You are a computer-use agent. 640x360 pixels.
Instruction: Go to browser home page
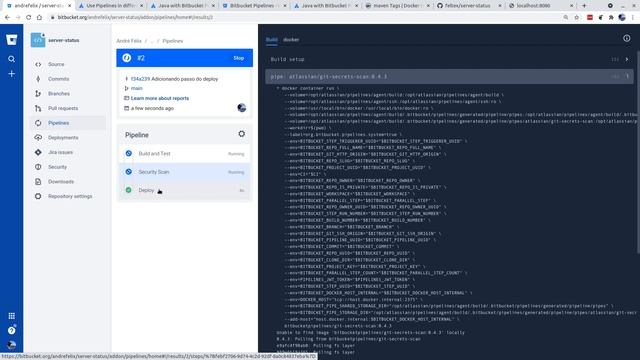[x=39, y=18]
